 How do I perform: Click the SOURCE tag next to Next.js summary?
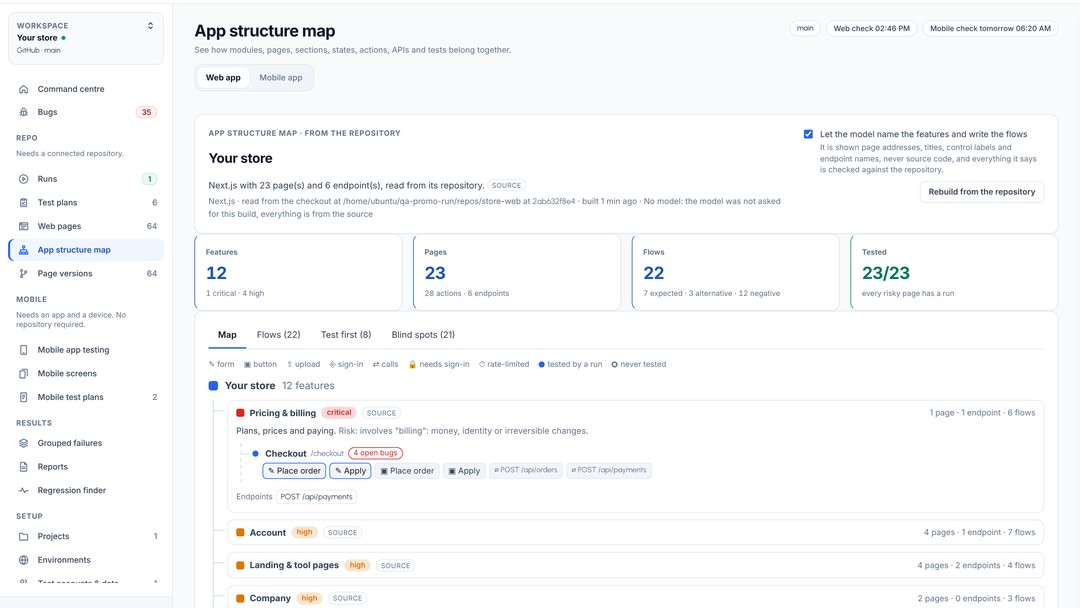pyautogui.click(x=506, y=185)
